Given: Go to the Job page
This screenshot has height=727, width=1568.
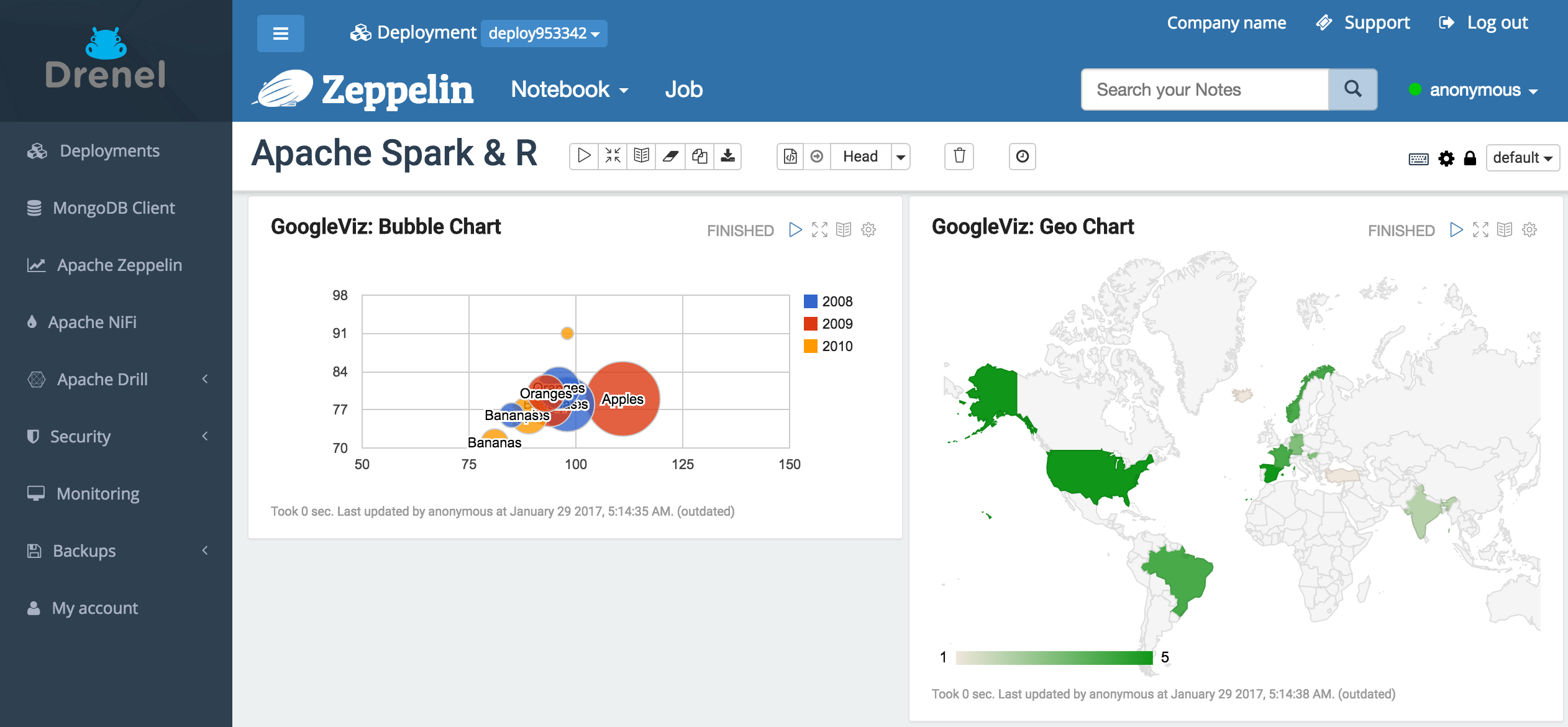Looking at the screenshot, I should pos(684,89).
